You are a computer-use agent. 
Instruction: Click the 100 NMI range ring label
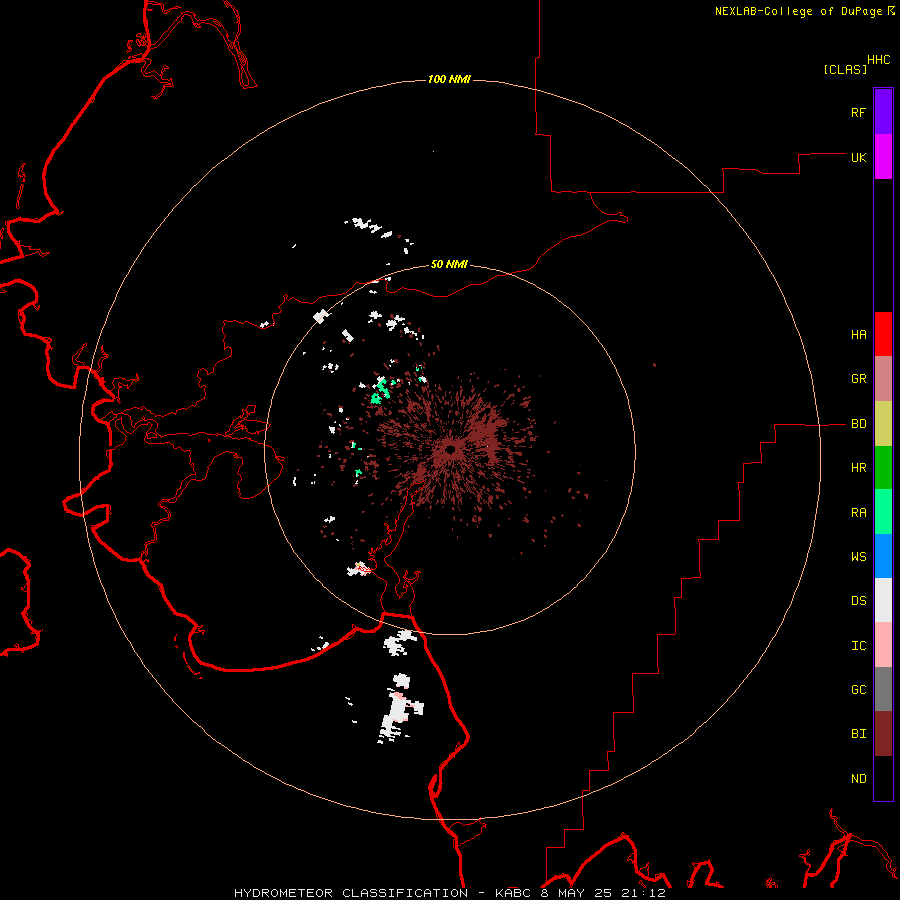pyautogui.click(x=449, y=79)
